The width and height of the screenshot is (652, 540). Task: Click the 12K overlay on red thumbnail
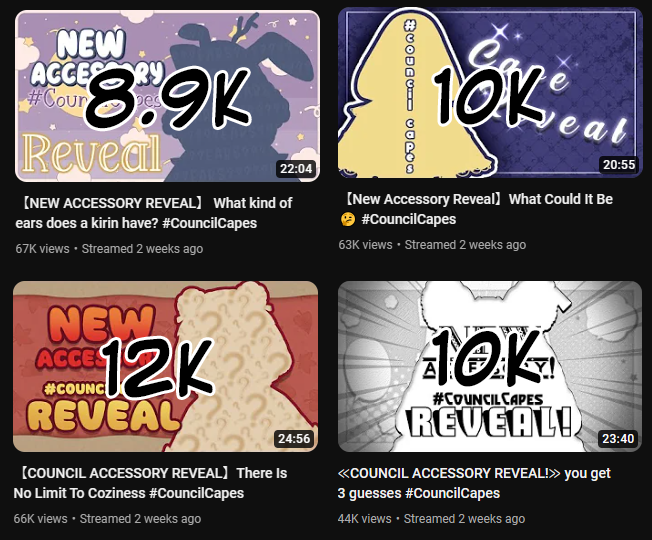[x=158, y=367]
